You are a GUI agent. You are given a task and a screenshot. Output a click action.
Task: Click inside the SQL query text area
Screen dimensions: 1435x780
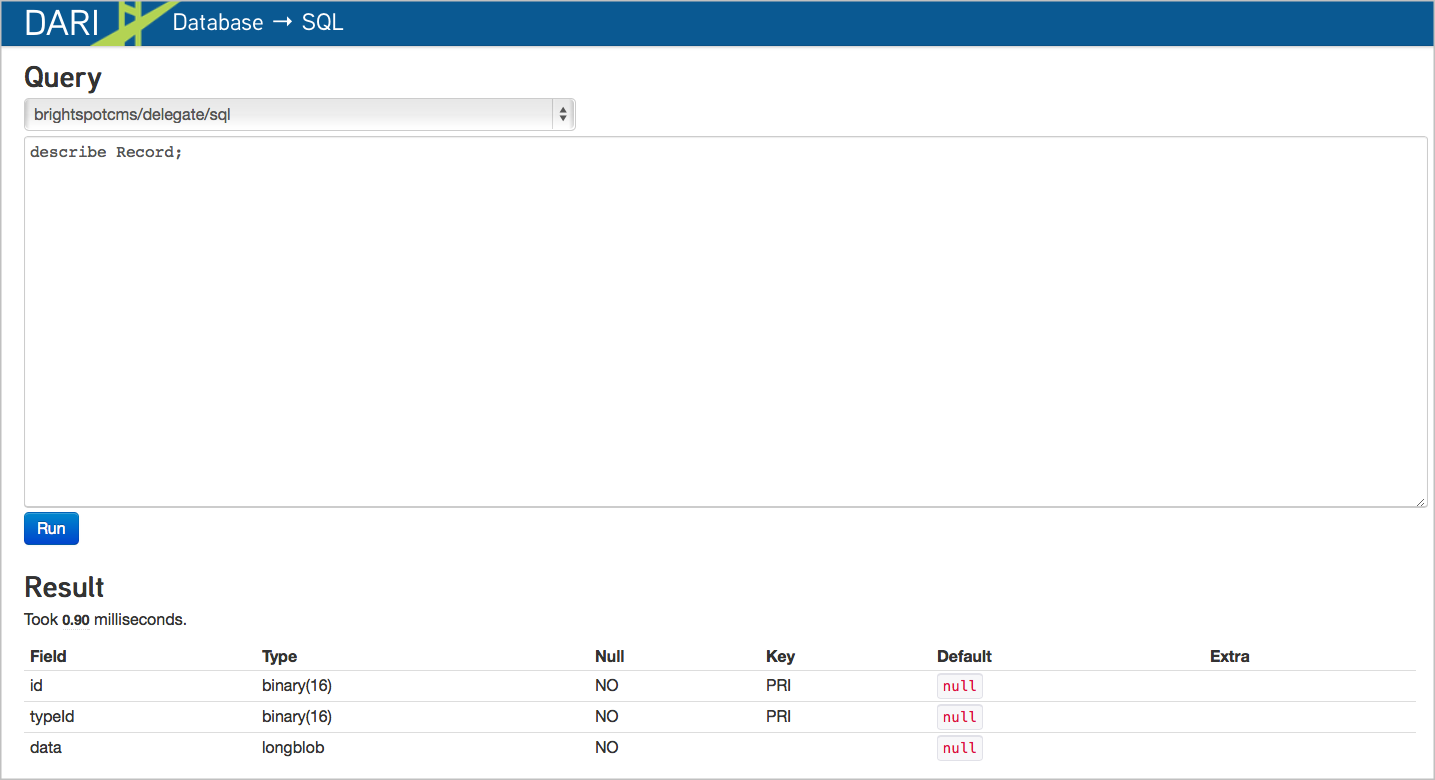coord(725,322)
